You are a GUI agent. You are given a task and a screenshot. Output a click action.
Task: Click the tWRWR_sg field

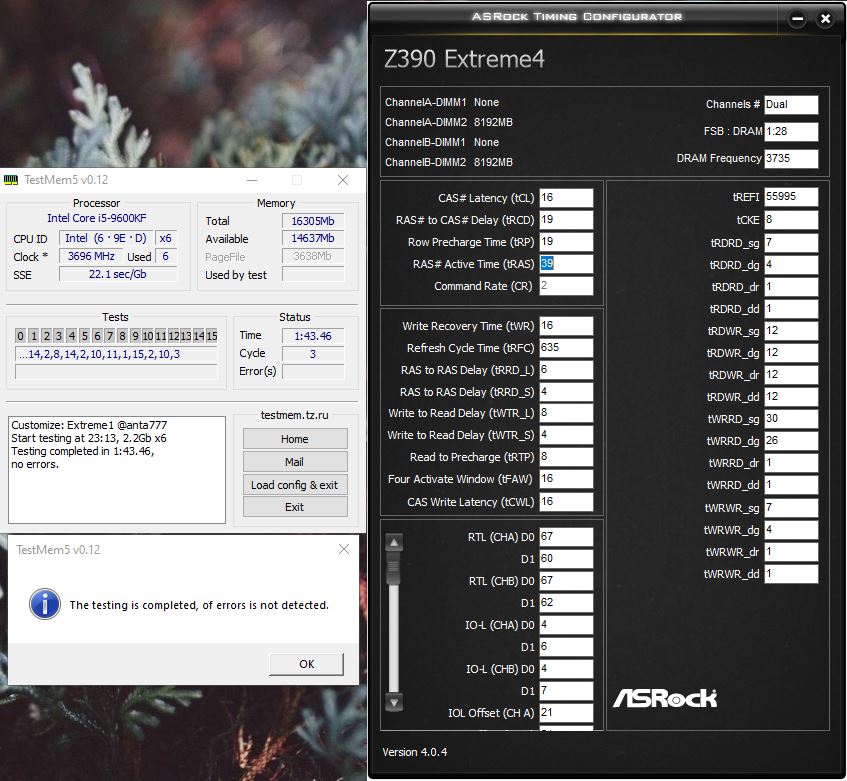(791, 508)
